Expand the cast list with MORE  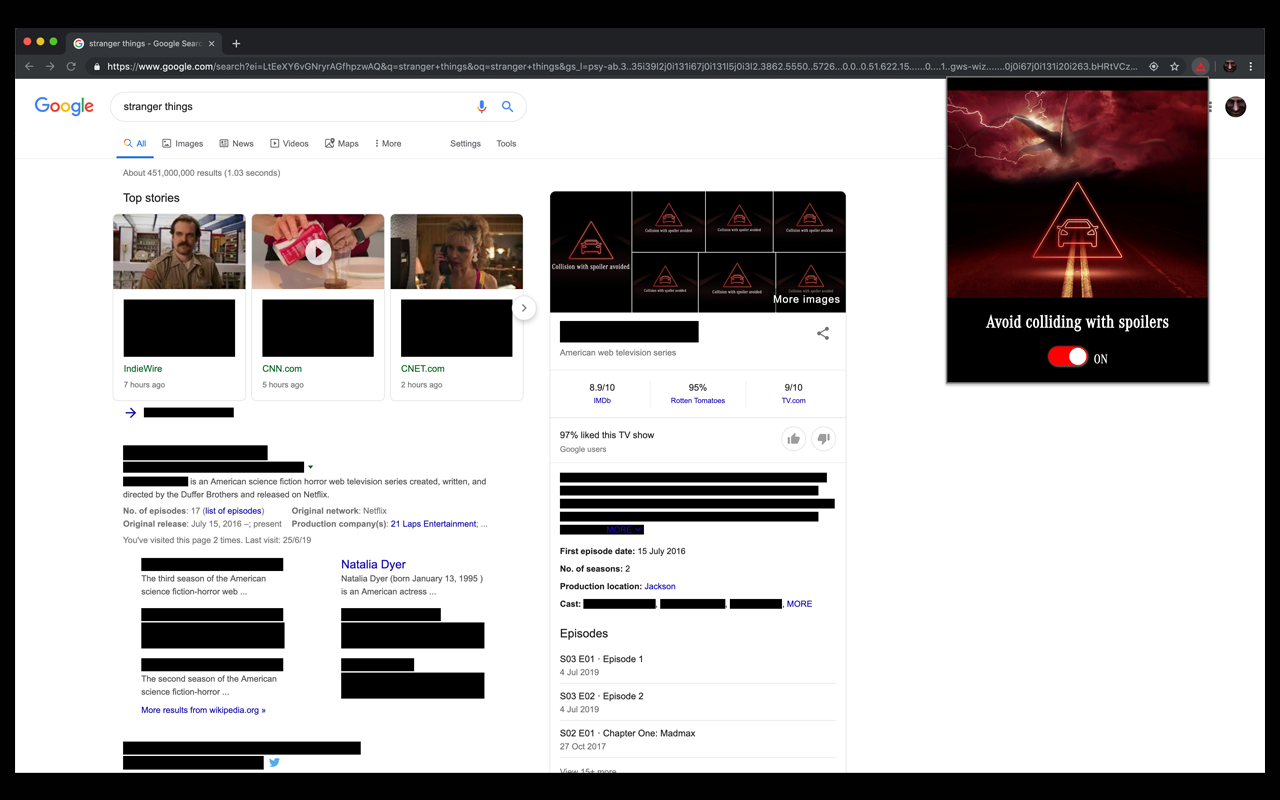point(799,604)
